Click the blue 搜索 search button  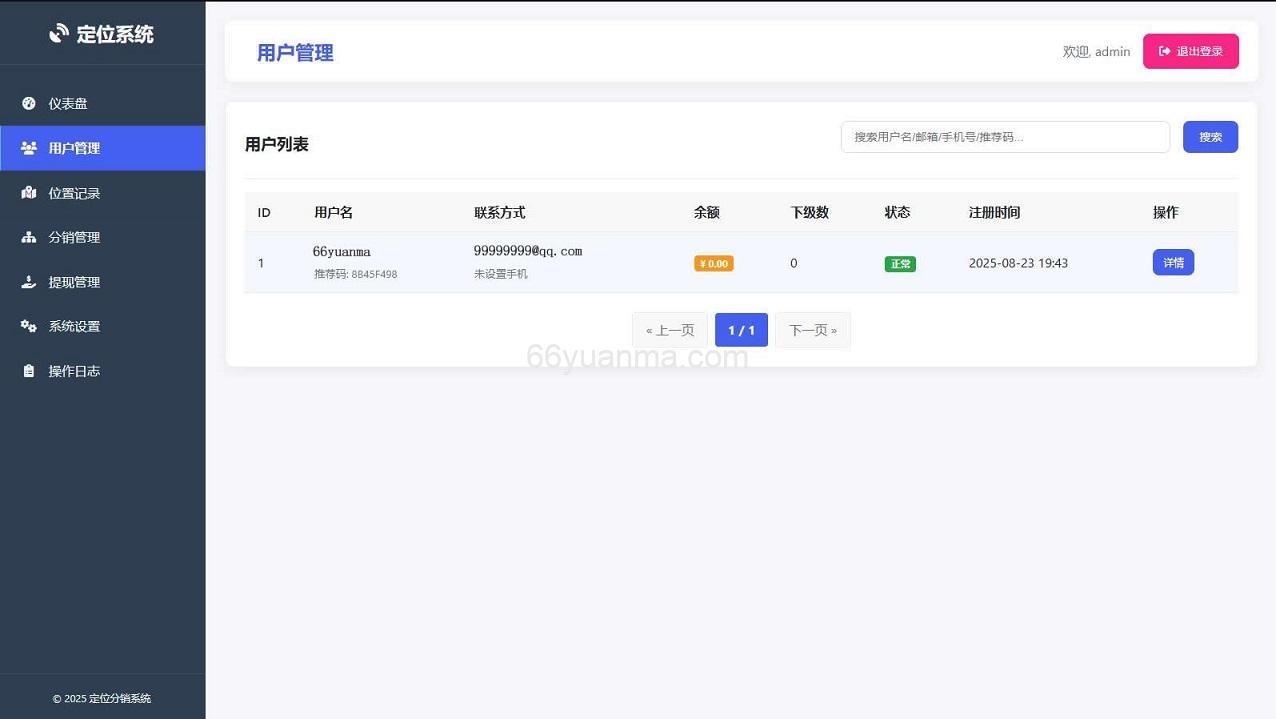pyautogui.click(x=1210, y=137)
